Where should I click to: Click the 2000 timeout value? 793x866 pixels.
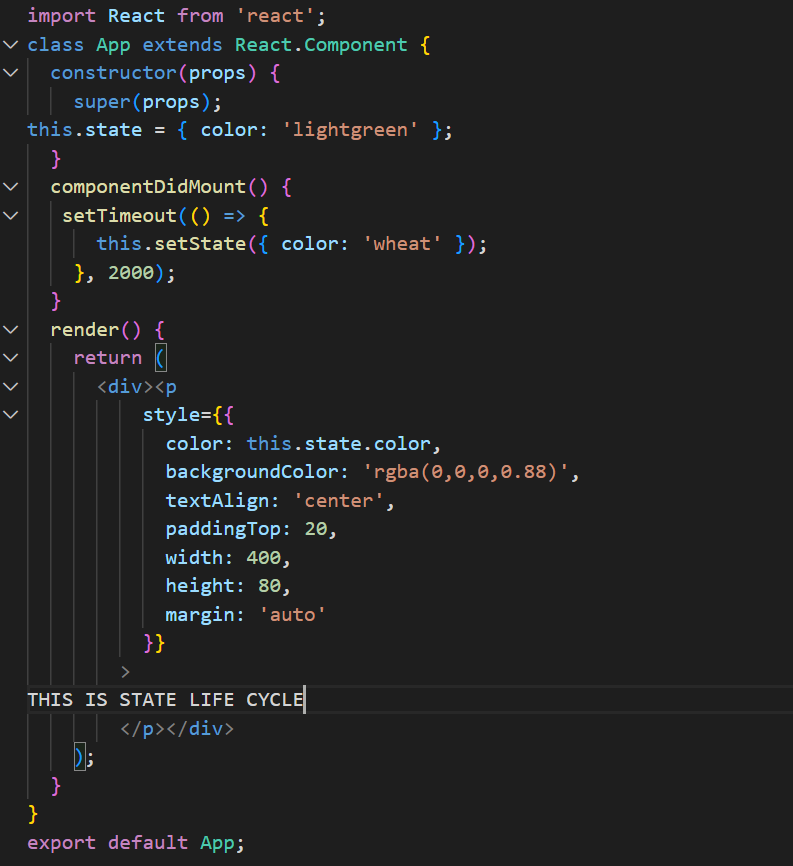[131, 273]
